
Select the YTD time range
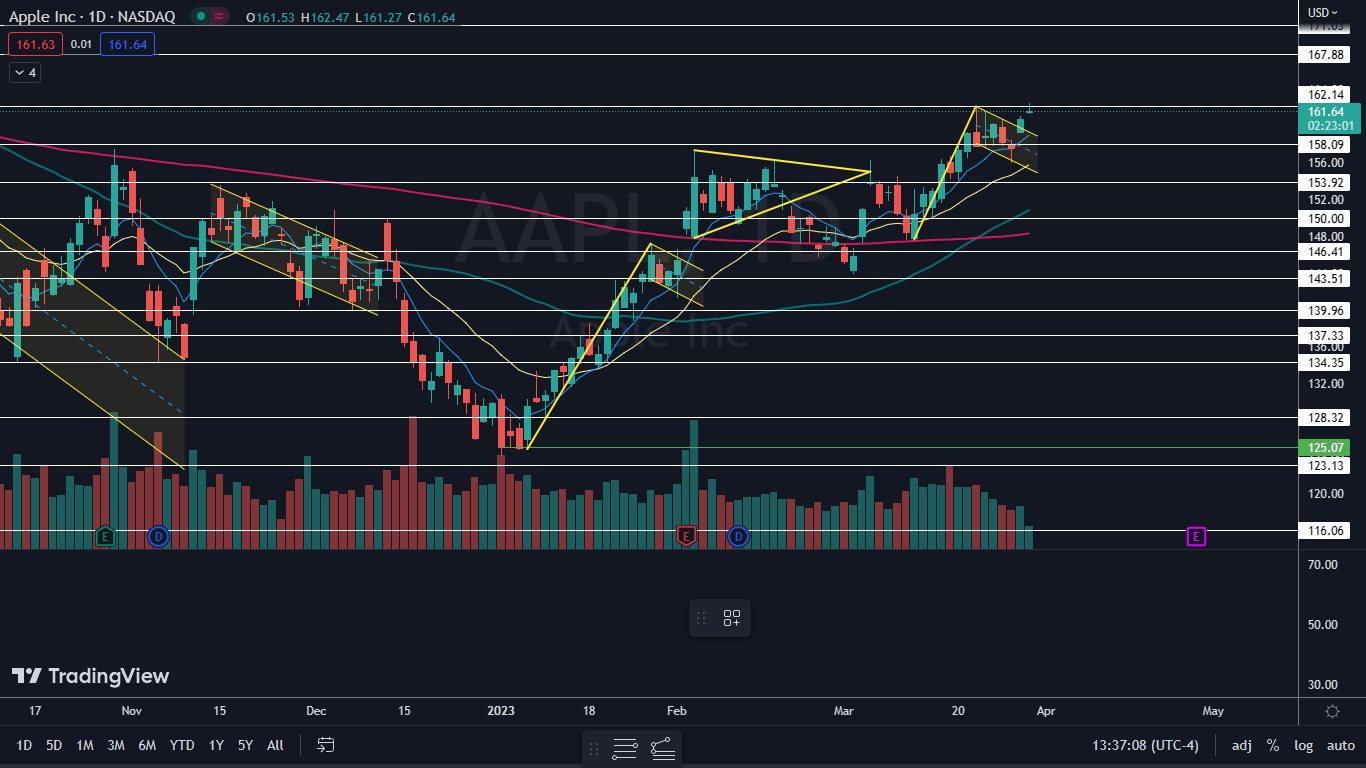point(182,745)
